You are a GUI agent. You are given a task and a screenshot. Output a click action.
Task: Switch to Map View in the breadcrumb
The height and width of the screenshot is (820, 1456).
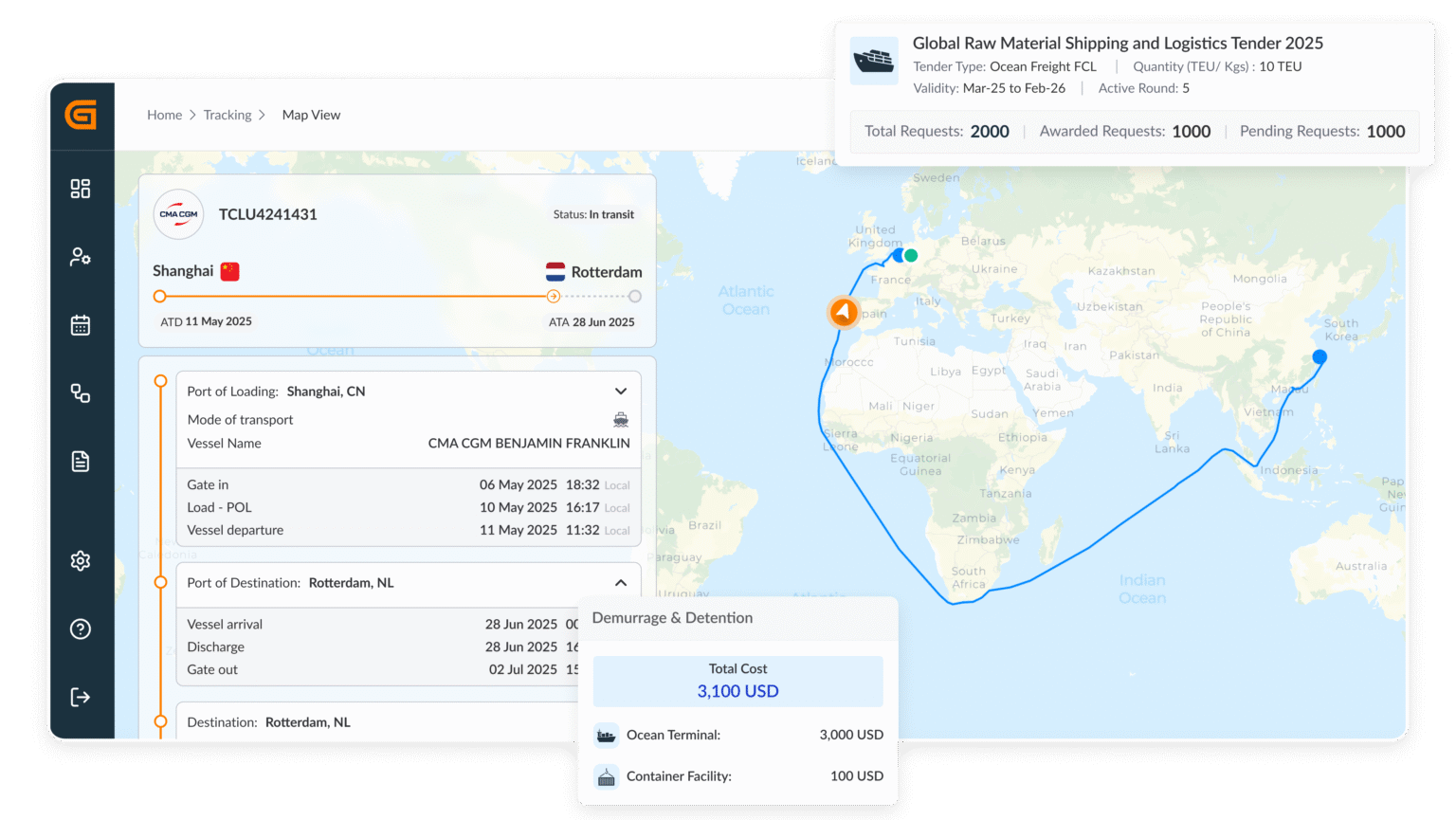click(x=311, y=114)
